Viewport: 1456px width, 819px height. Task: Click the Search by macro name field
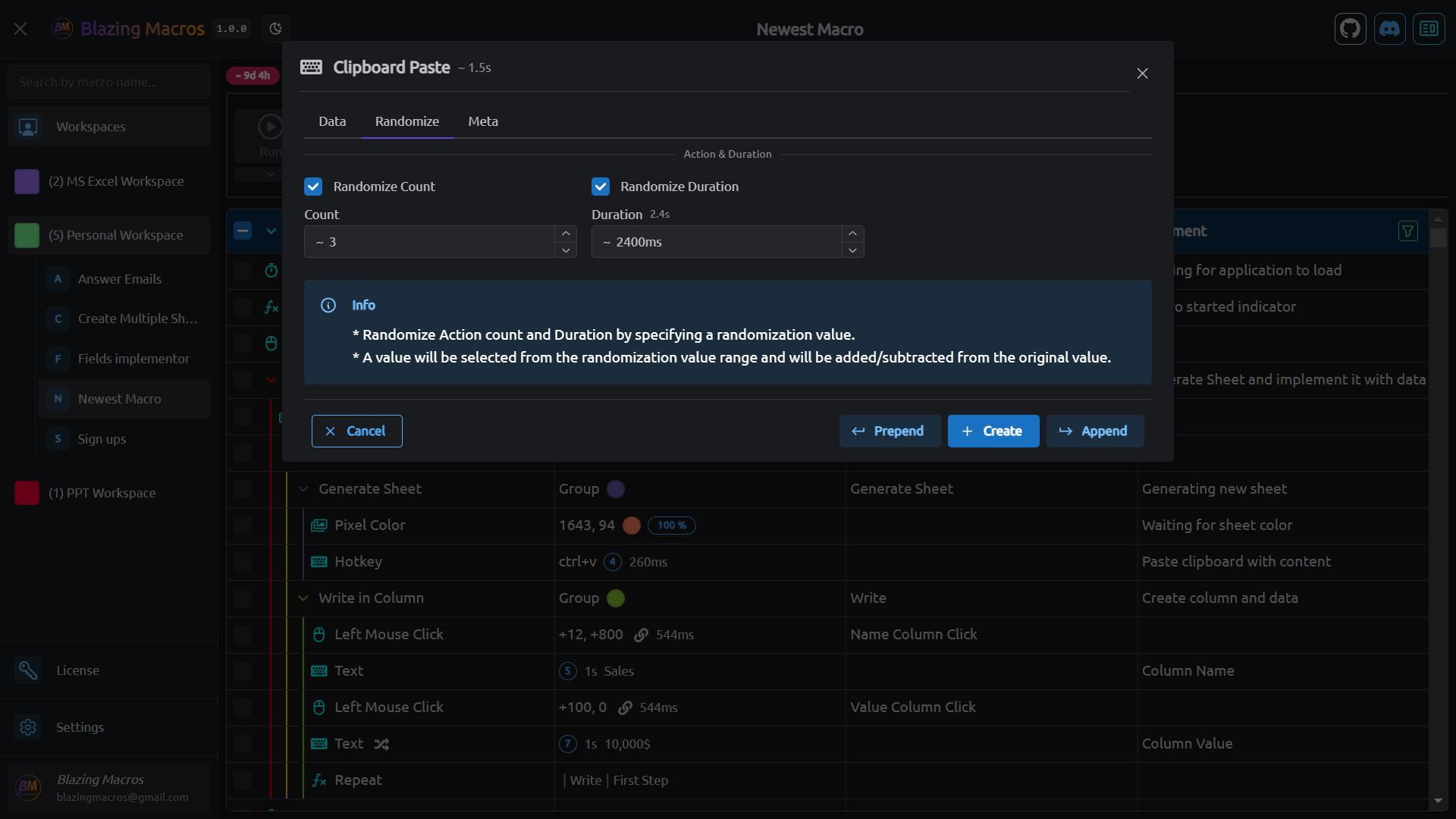point(109,82)
